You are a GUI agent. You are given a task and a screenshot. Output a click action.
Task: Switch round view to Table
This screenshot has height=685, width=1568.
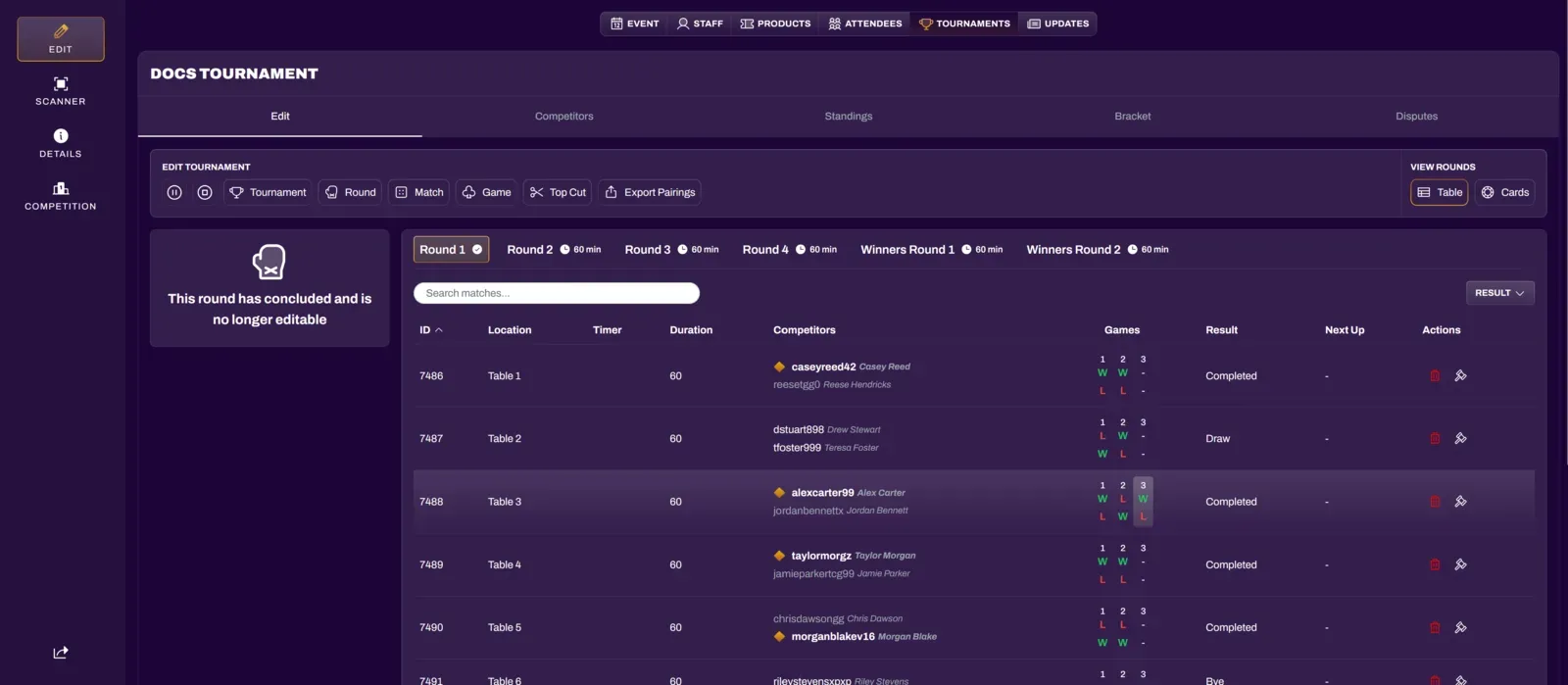pos(1439,193)
